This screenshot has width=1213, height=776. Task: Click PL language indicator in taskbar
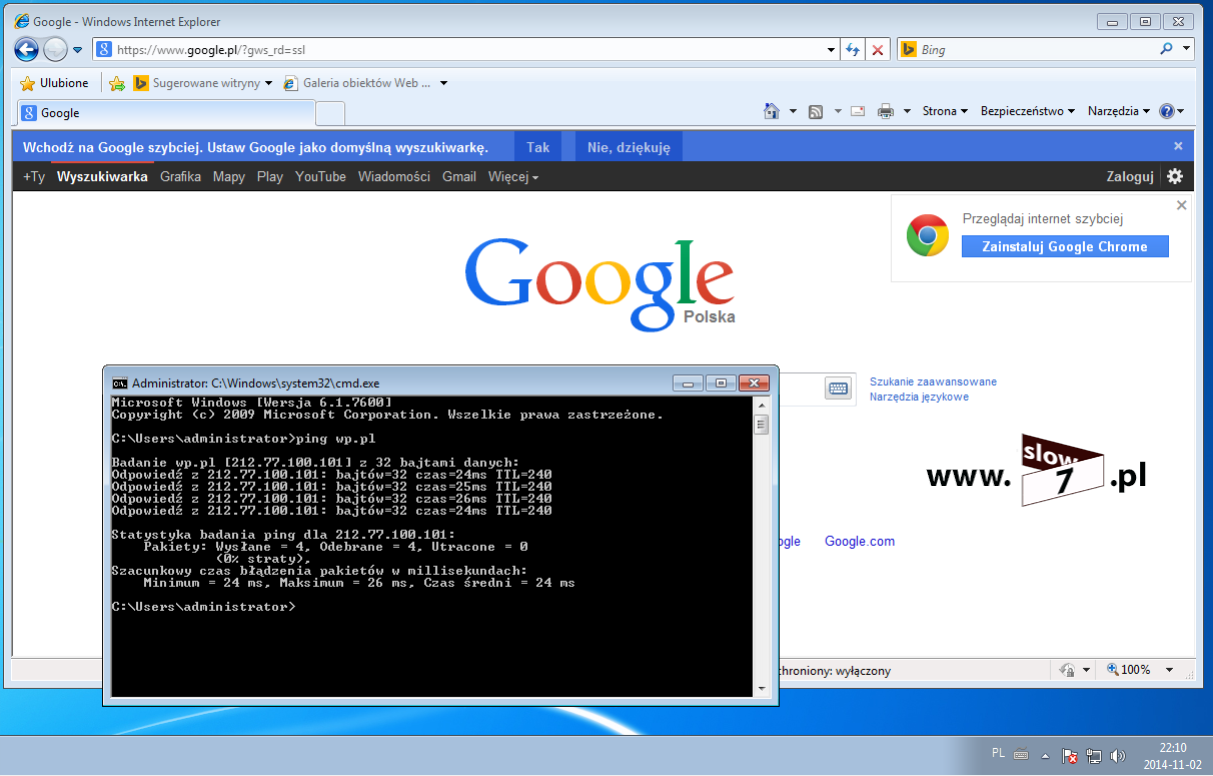point(998,752)
